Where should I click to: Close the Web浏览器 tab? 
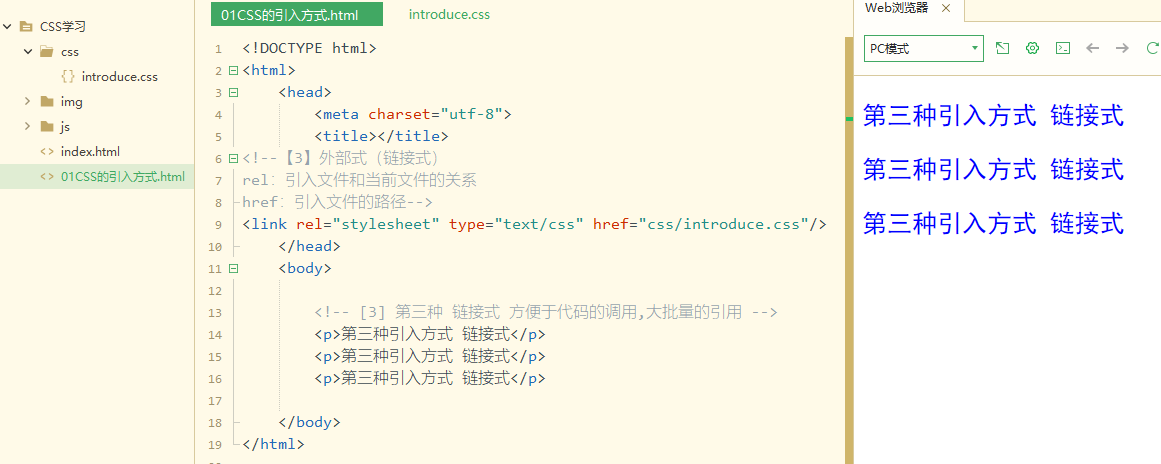pyautogui.click(x=945, y=9)
